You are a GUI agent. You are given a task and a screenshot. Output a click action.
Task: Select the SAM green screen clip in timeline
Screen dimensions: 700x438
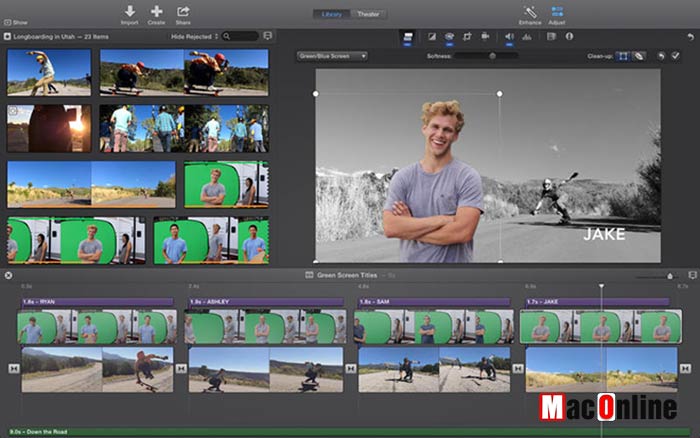click(x=433, y=327)
